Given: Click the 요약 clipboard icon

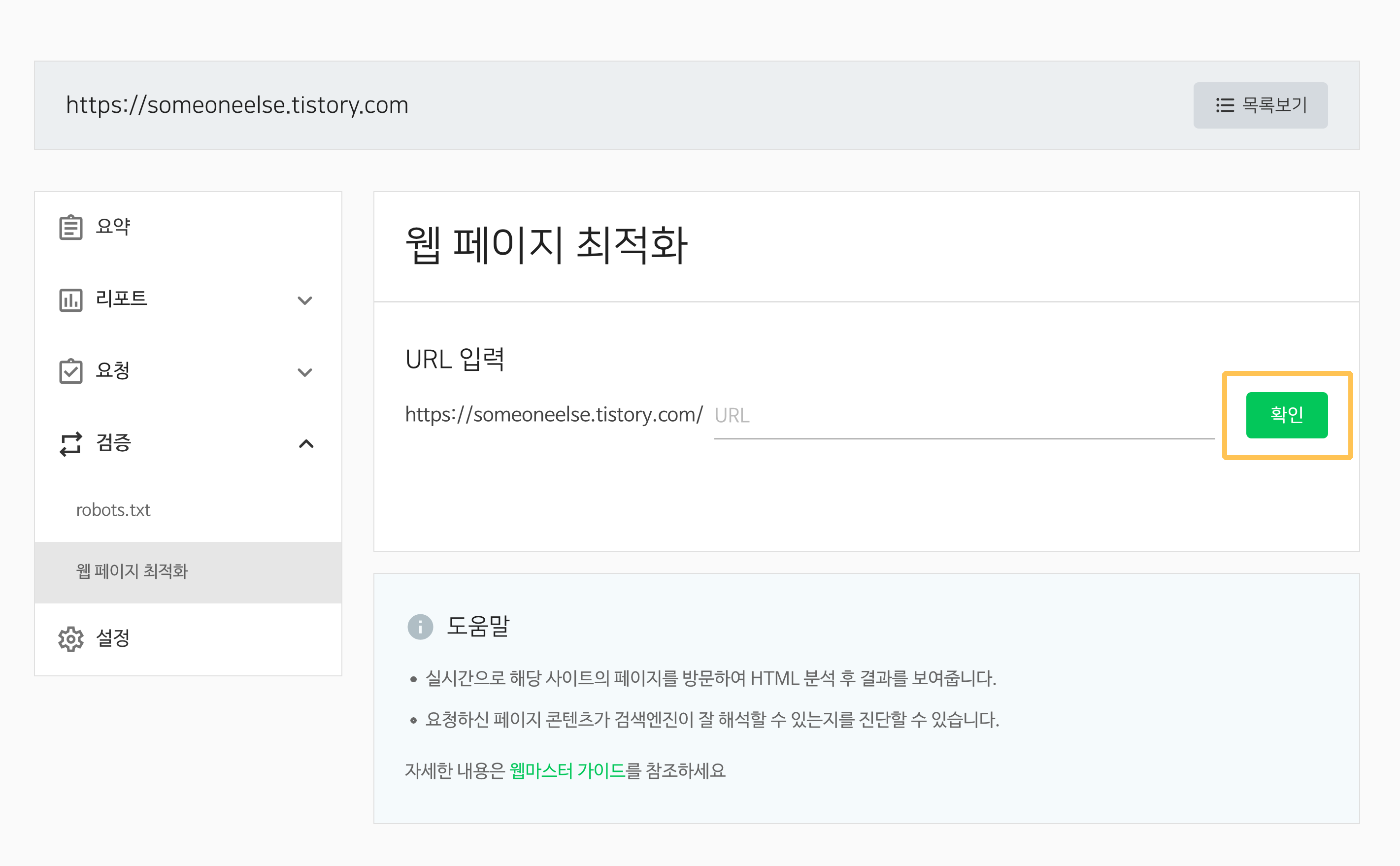Looking at the screenshot, I should 70,228.
